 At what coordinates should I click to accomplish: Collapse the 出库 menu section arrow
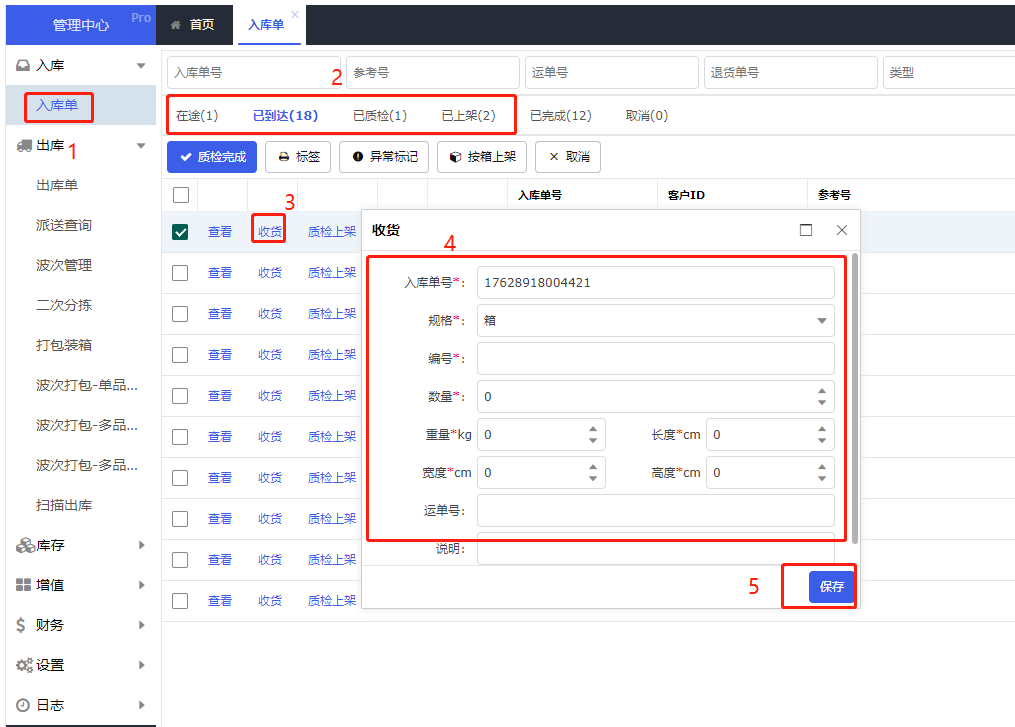pyautogui.click(x=141, y=146)
